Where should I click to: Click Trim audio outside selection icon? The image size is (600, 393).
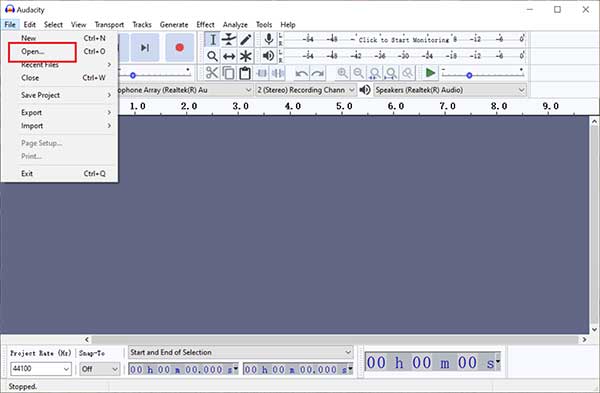262,73
